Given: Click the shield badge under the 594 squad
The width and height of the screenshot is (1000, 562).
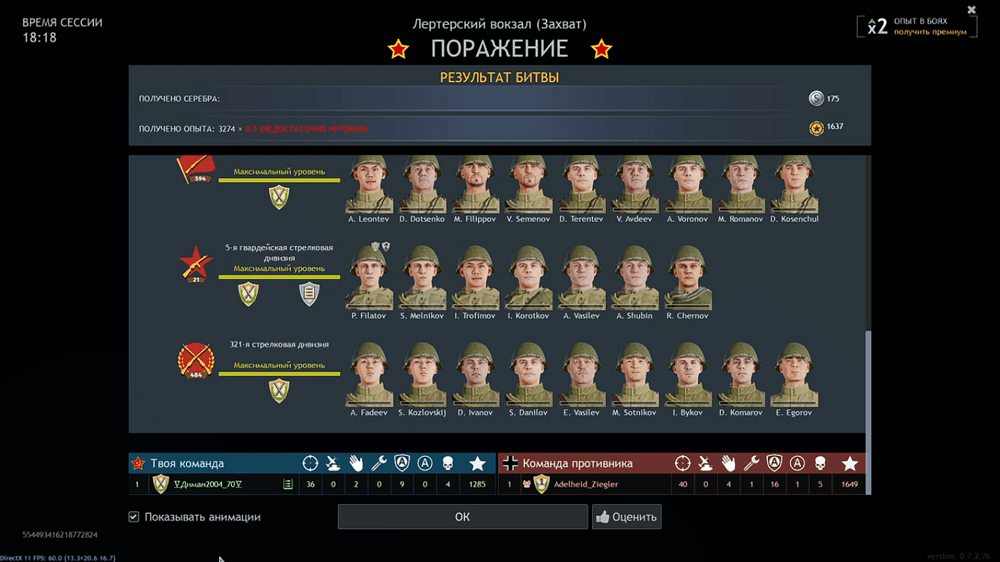Looking at the screenshot, I should (x=279, y=197).
